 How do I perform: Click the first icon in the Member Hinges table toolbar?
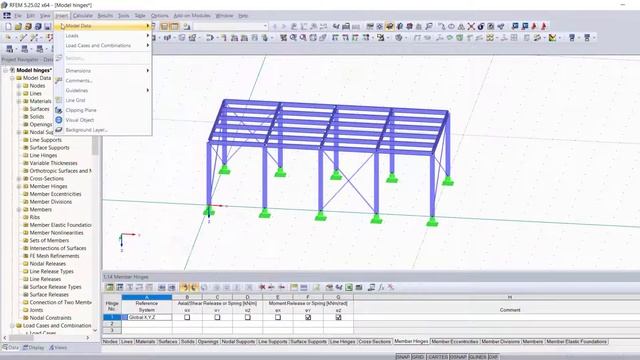pos(109,287)
